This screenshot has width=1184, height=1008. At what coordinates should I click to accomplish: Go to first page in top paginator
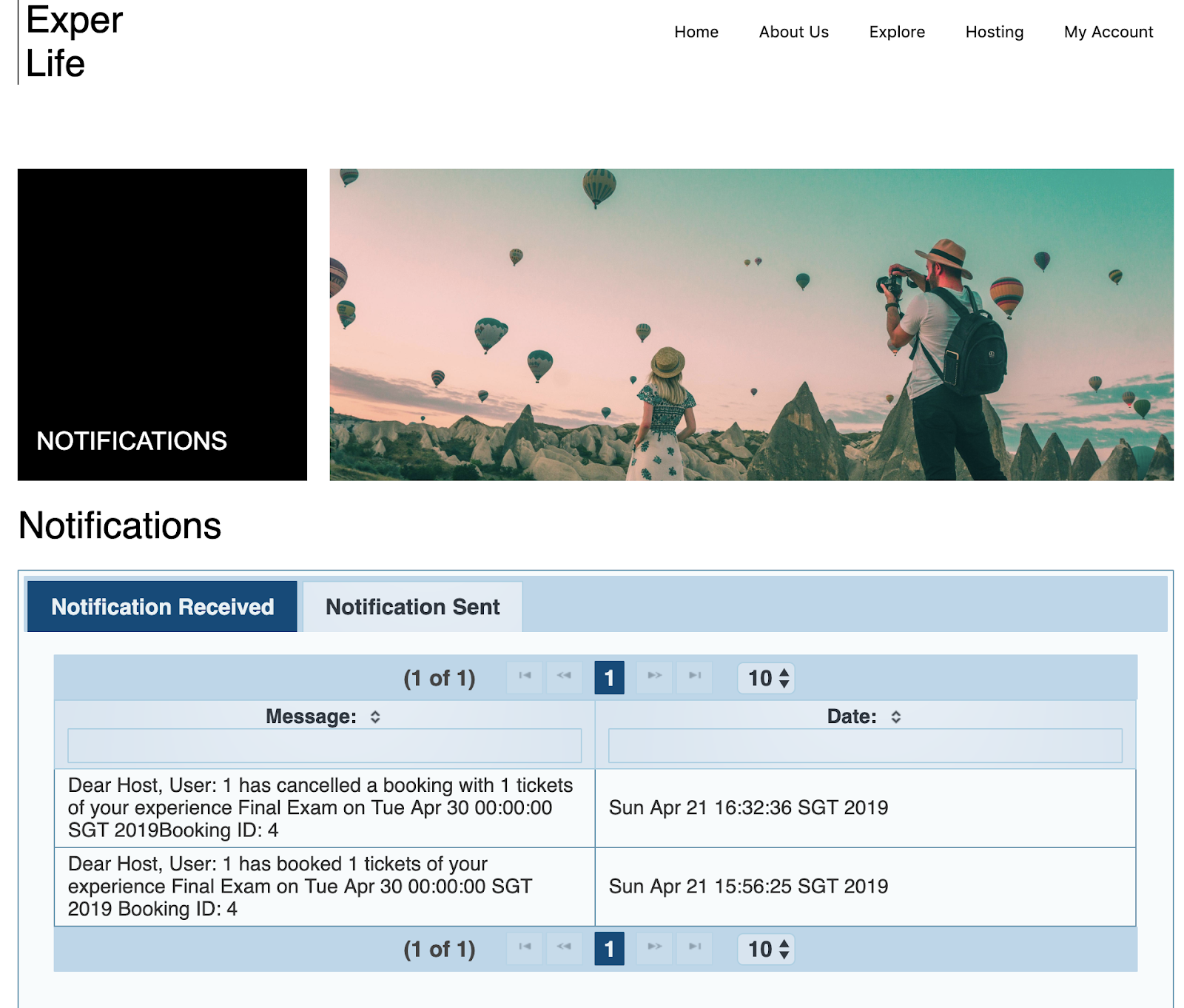coord(525,677)
